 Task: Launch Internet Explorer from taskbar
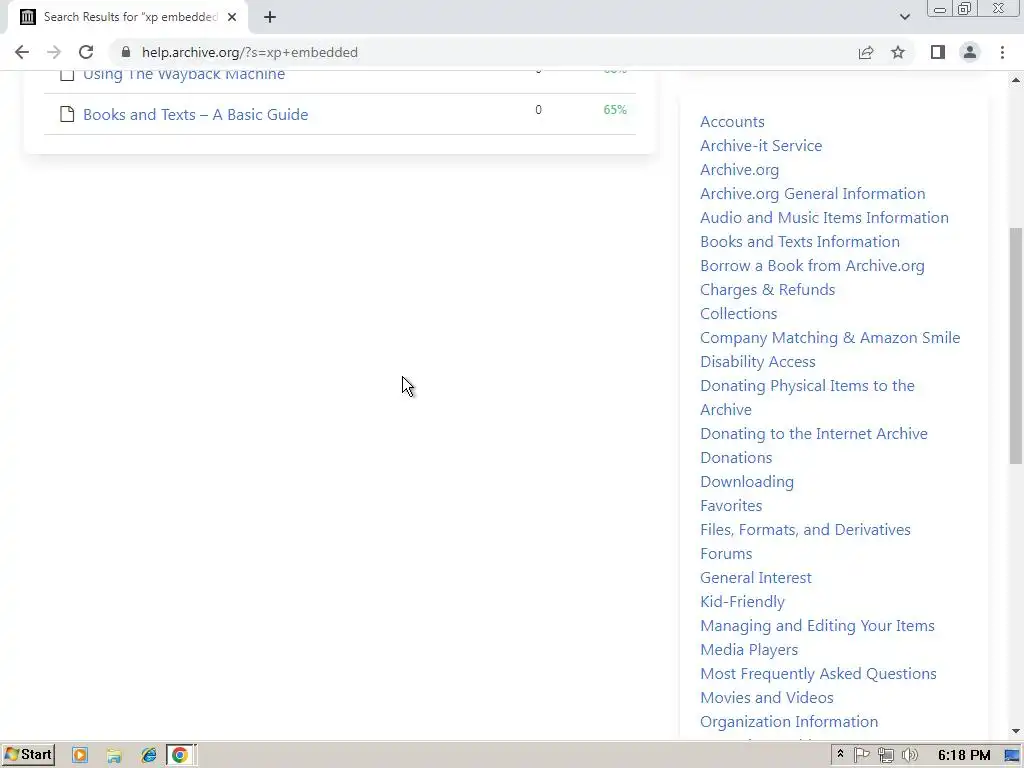click(x=149, y=756)
